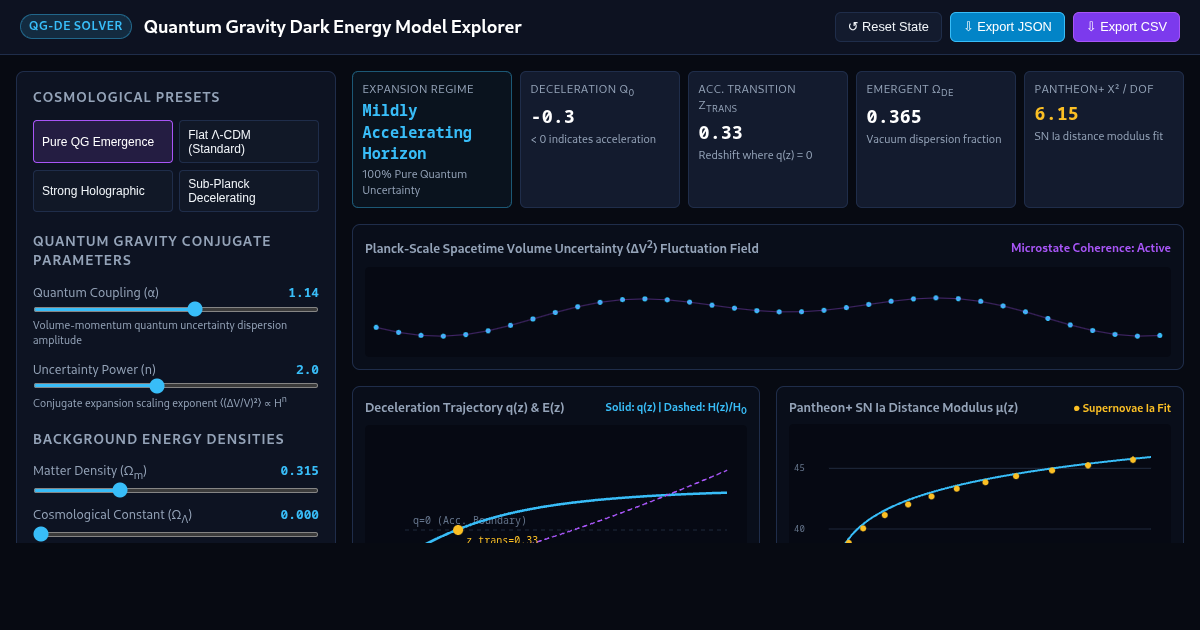Open the Expansion Regime card
This screenshot has width=1200, height=630.
click(432, 139)
